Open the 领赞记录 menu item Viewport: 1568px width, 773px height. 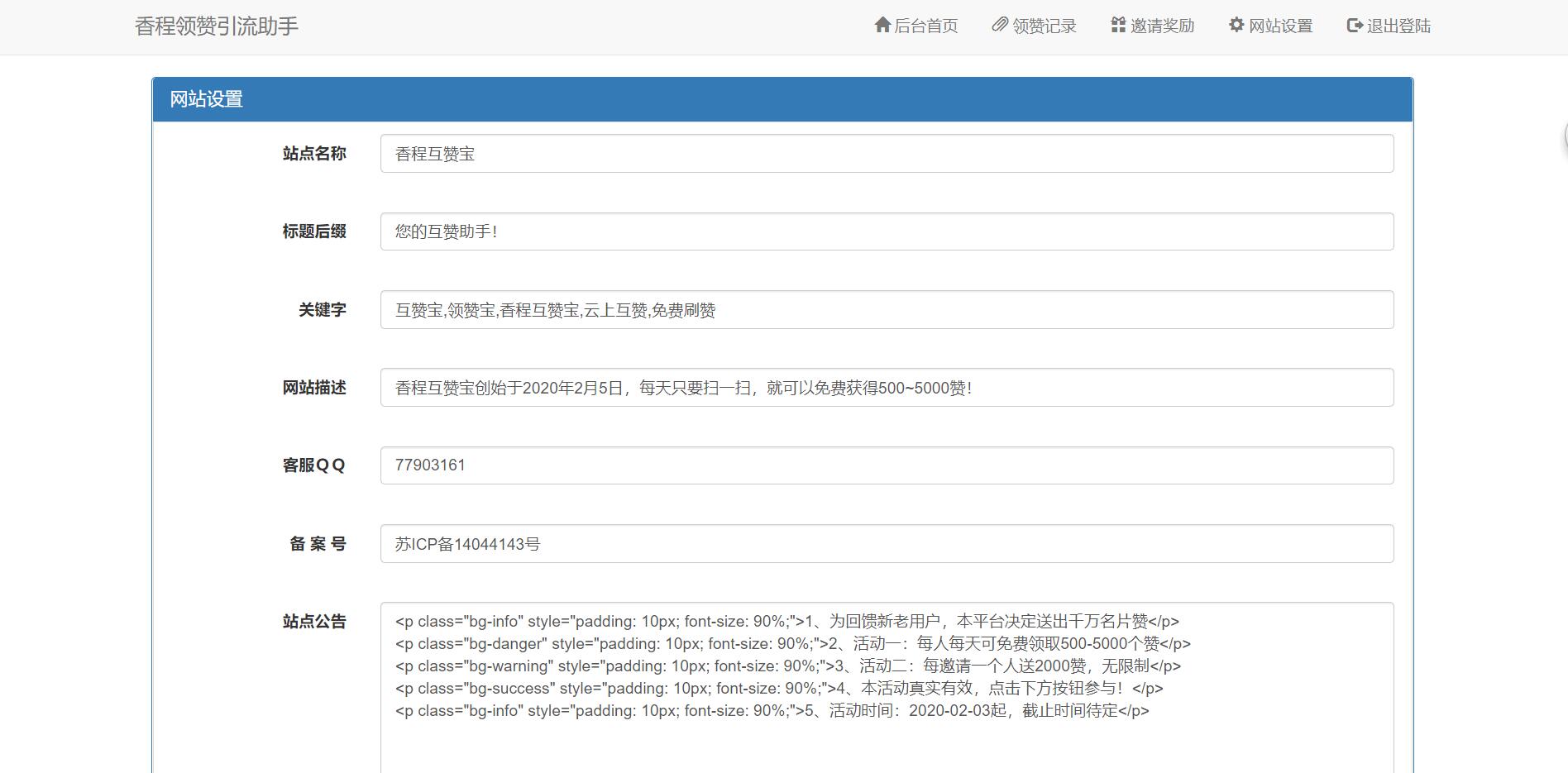click(x=1041, y=26)
